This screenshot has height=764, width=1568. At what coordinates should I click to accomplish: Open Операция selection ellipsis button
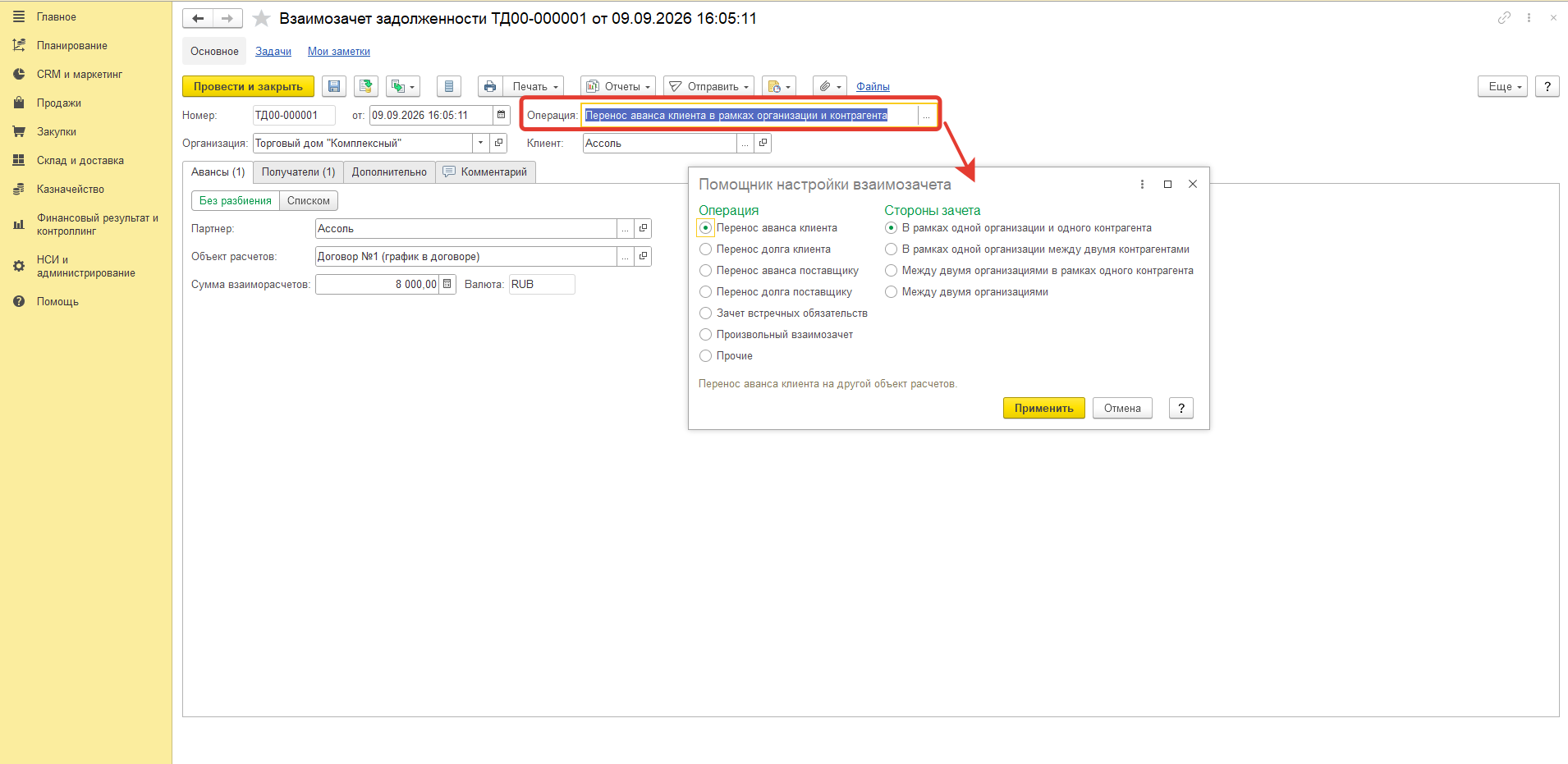tap(927, 116)
